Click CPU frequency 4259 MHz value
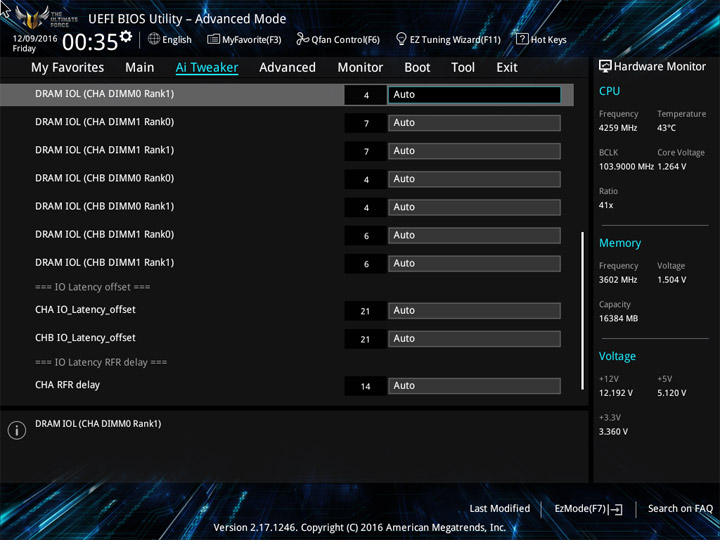Viewport: 720px width, 540px height. point(618,128)
